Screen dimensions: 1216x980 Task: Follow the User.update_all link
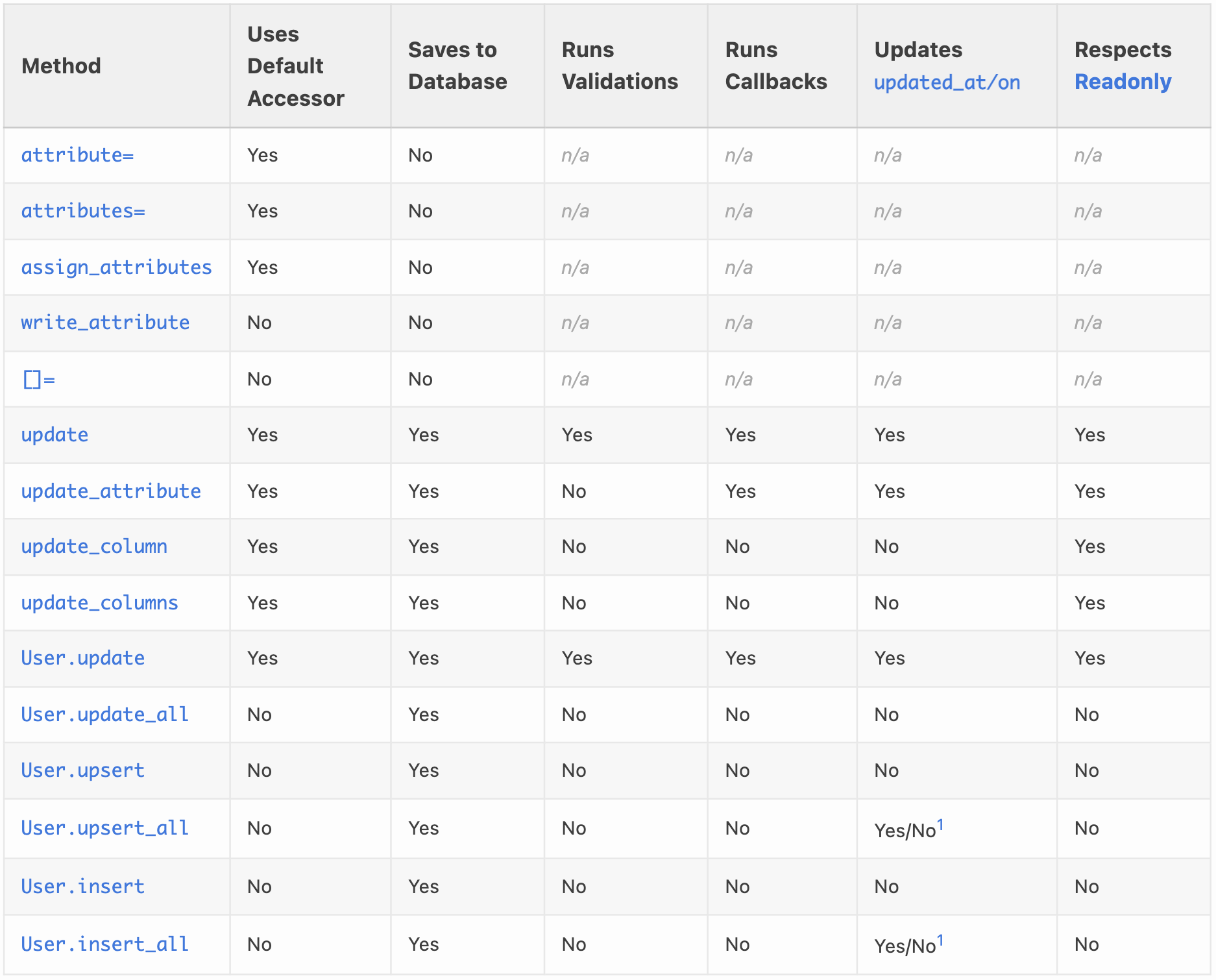click(x=104, y=715)
